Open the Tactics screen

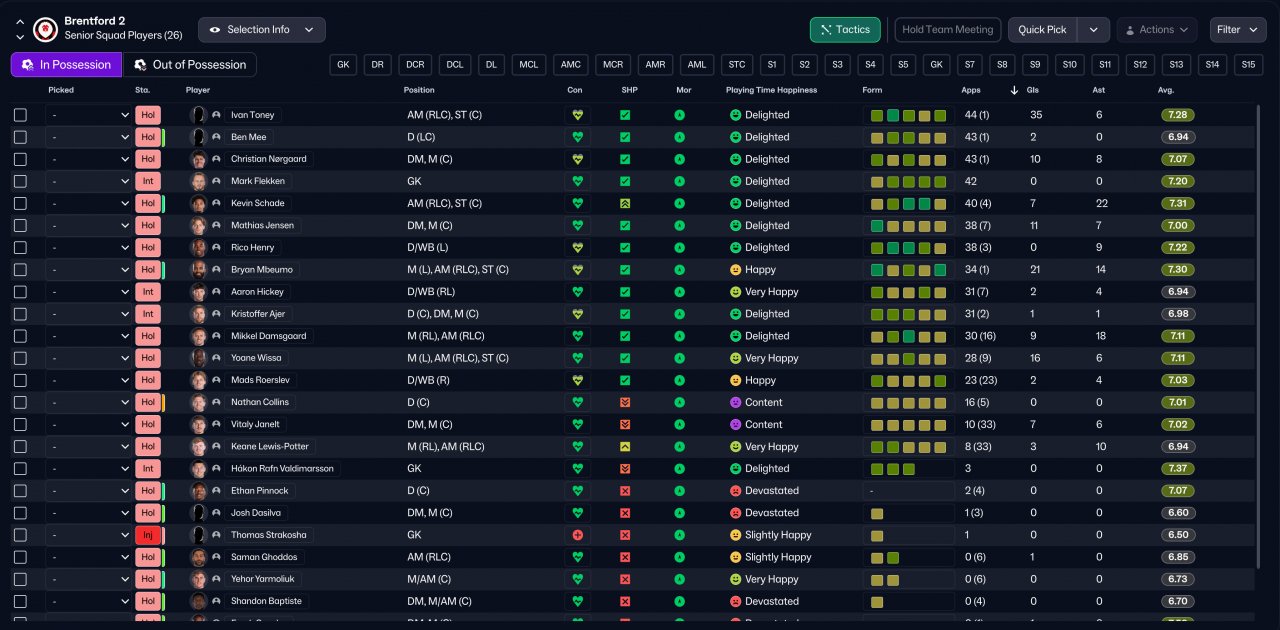tap(845, 30)
